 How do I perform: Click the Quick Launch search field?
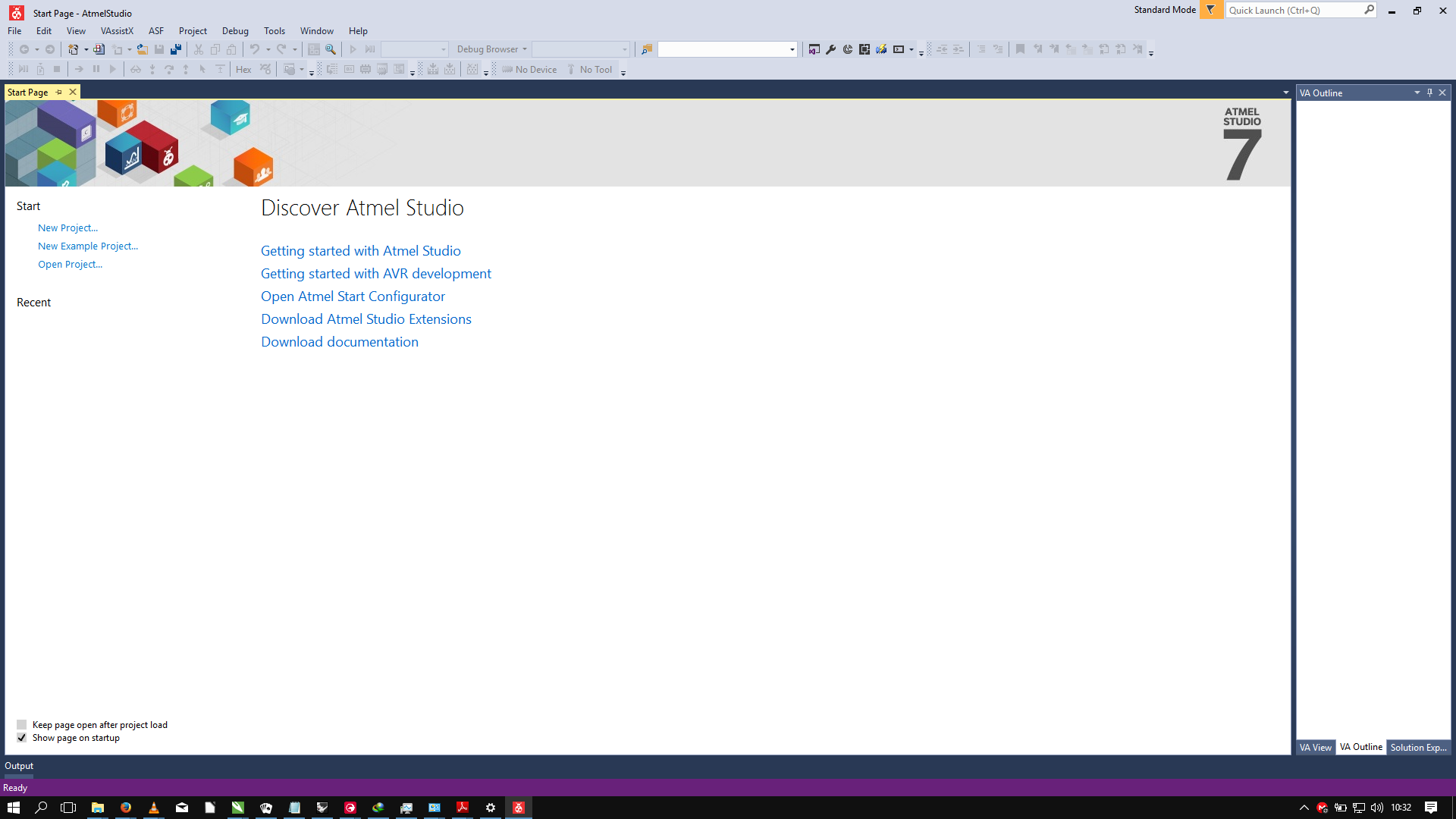(1301, 10)
